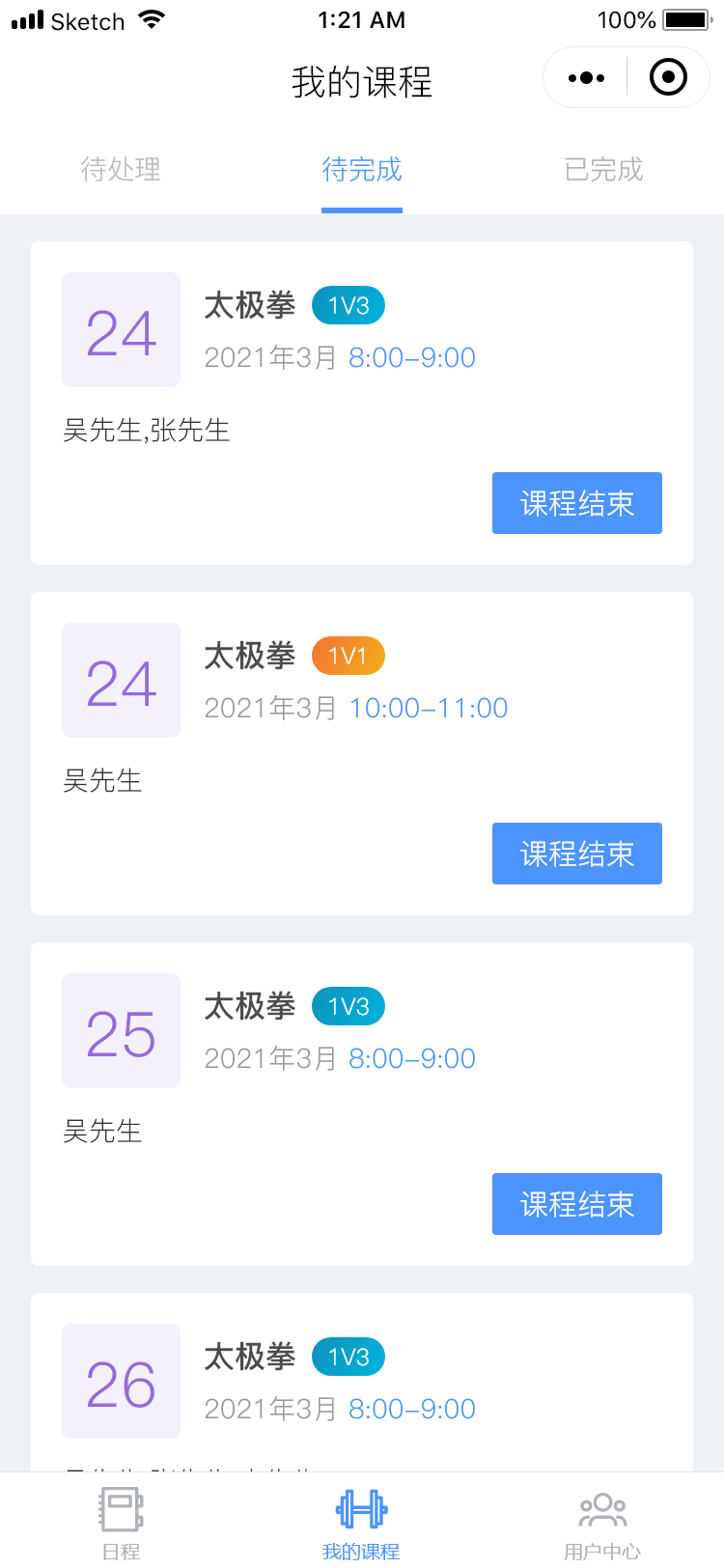724x1568 pixels.
Task: Tap the date tile showing 26
Action: (121, 1382)
